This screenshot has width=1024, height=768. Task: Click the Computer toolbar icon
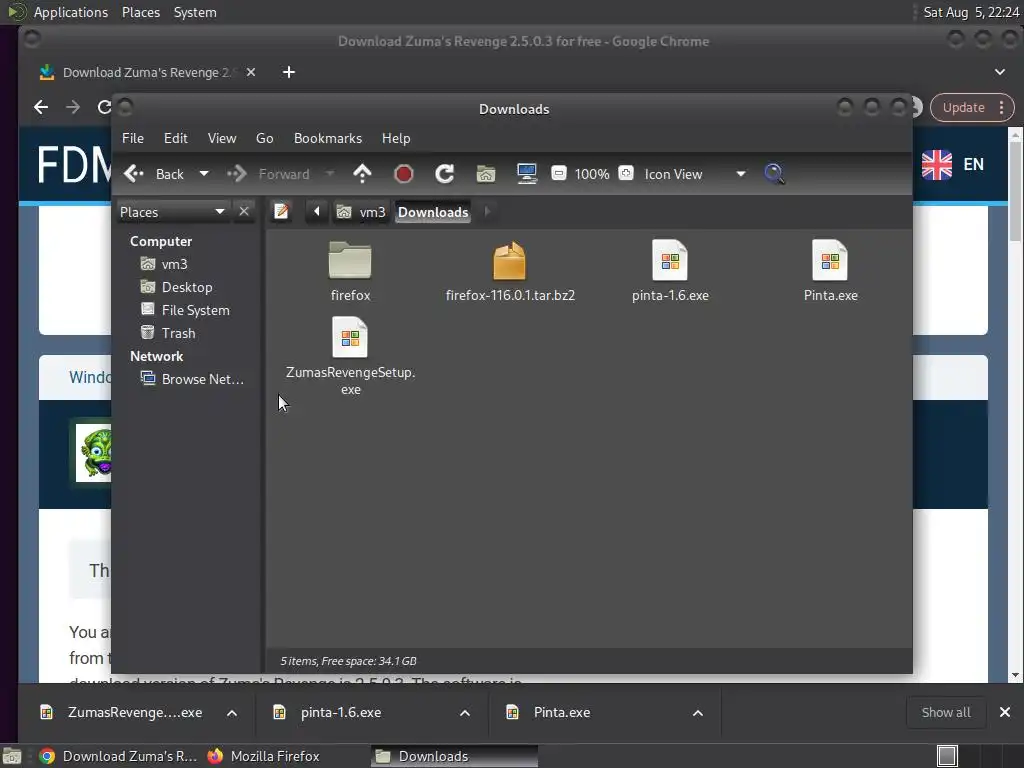tap(526, 174)
